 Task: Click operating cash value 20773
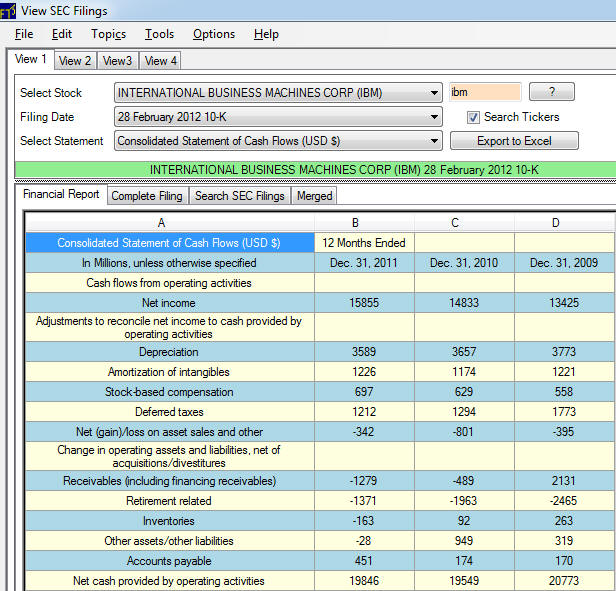coord(564,581)
